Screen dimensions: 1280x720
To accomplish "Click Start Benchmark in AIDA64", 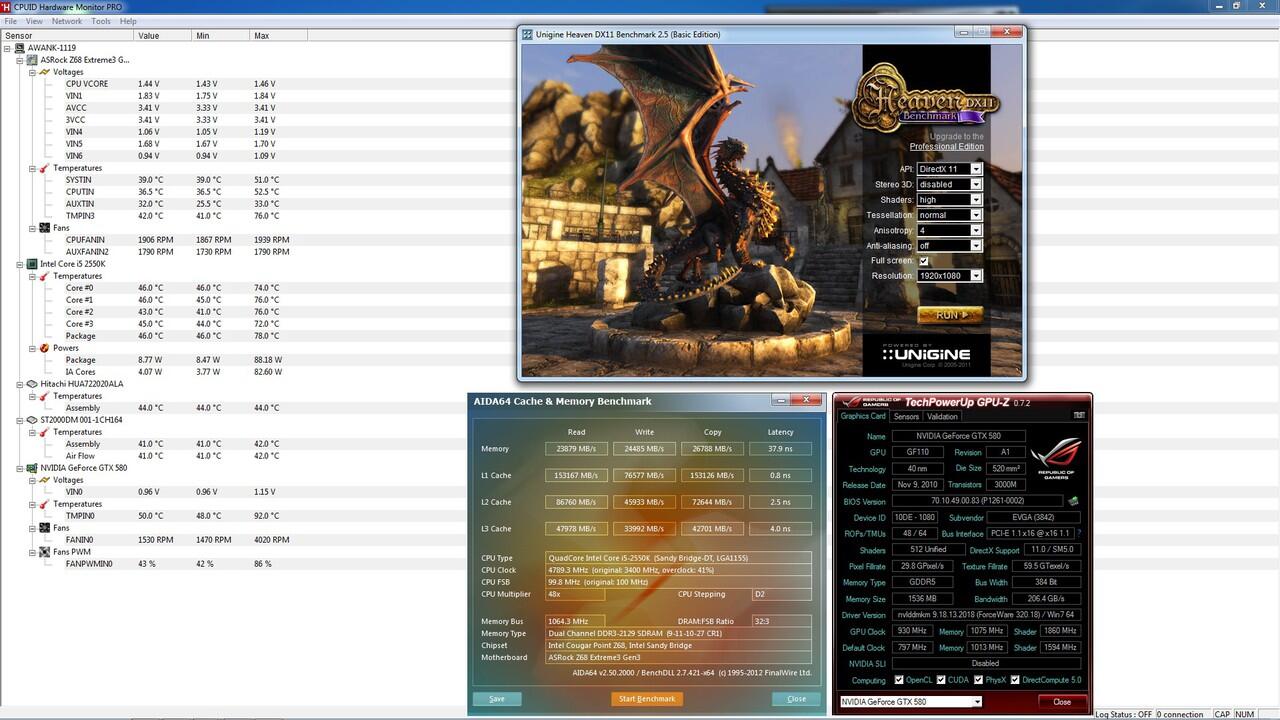I will (x=647, y=698).
